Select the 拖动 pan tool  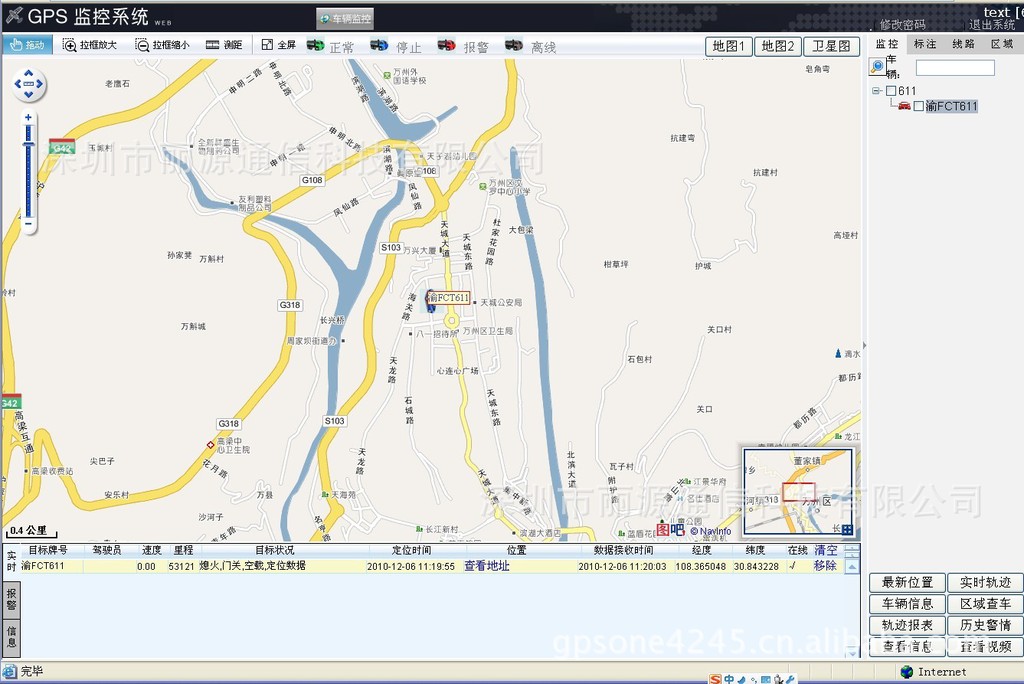pyautogui.click(x=27, y=45)
